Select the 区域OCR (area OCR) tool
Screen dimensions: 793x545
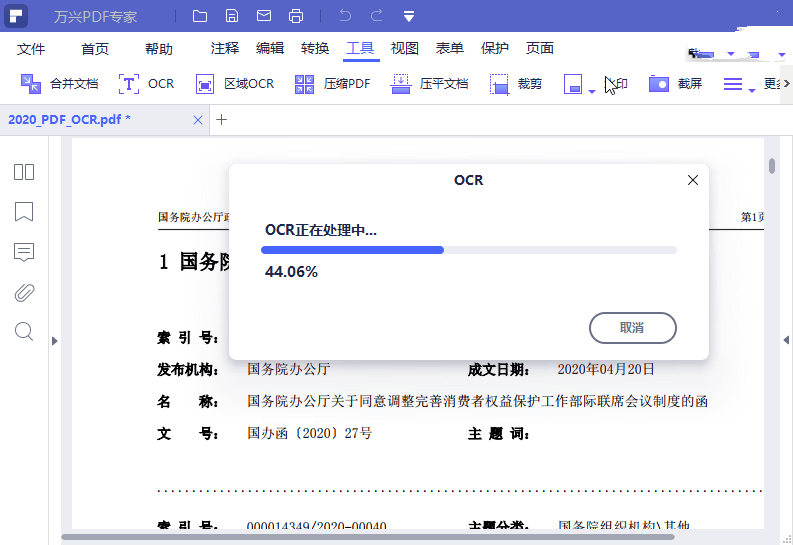(205, 84)
